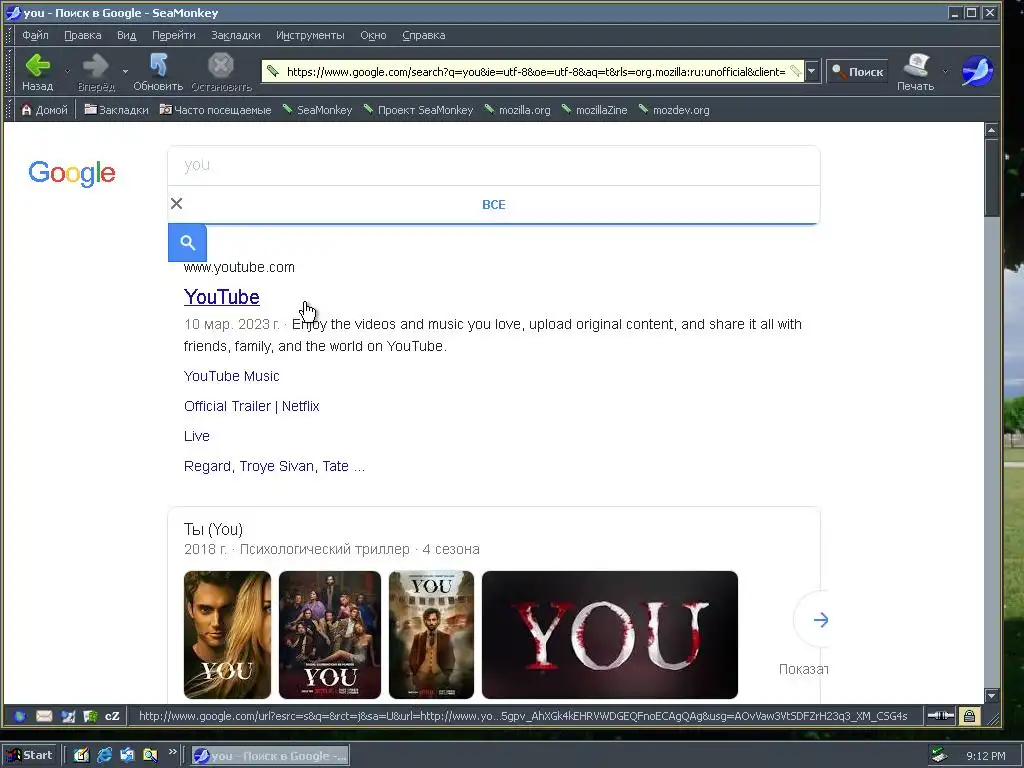
Task: Open Composer from the status bar icon
Action: (68, 716)
